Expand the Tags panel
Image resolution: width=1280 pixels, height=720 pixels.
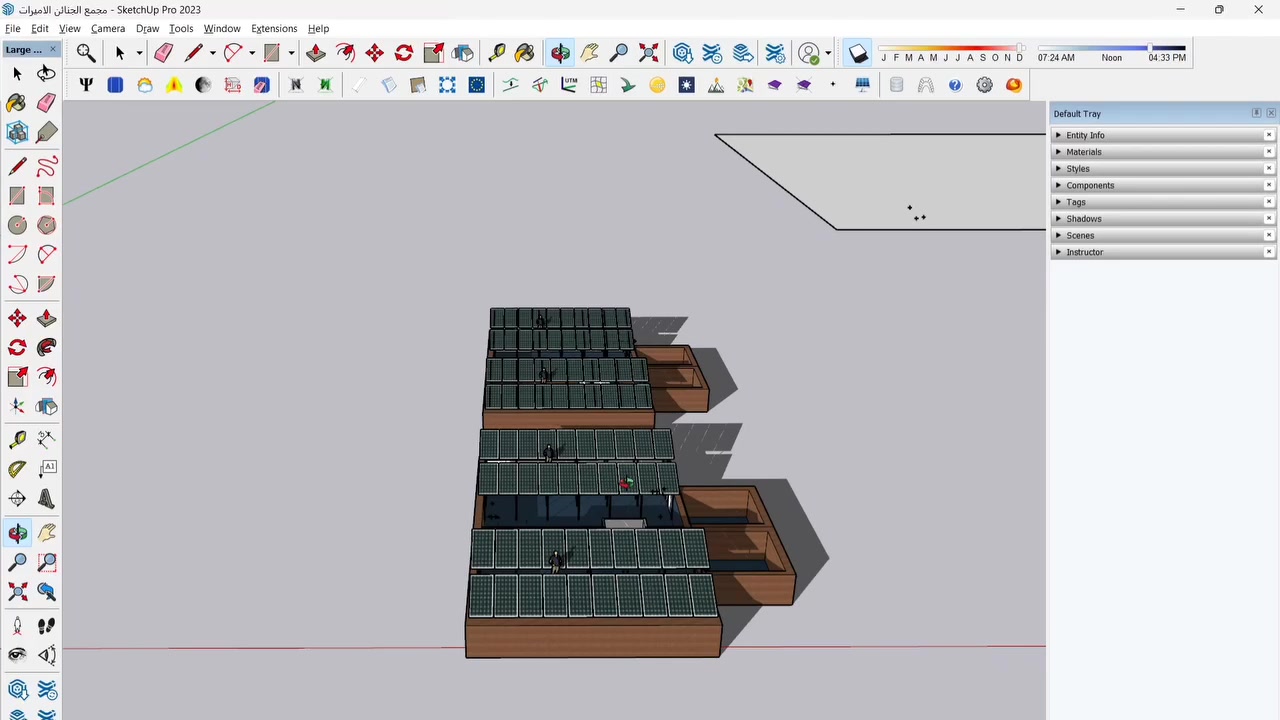(1075, 202)
